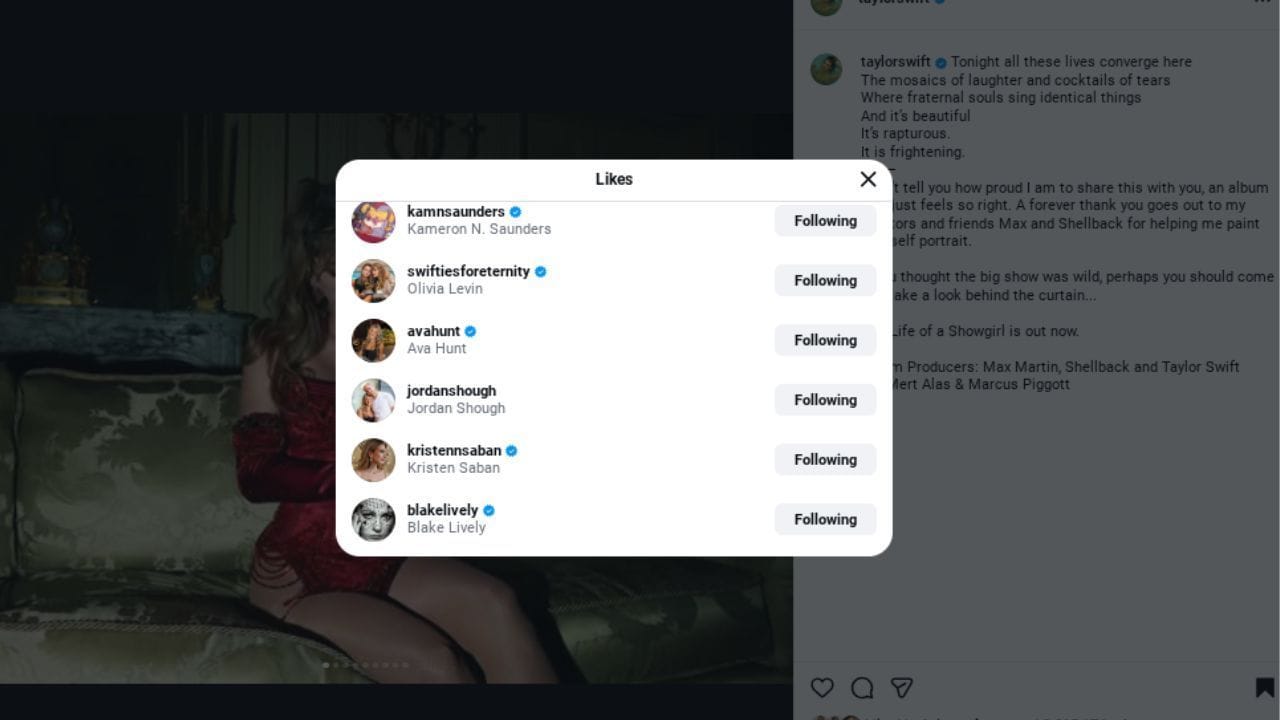Open the jordanshough username link
This screenshot has width=1280, height=720.
point(451,391)
